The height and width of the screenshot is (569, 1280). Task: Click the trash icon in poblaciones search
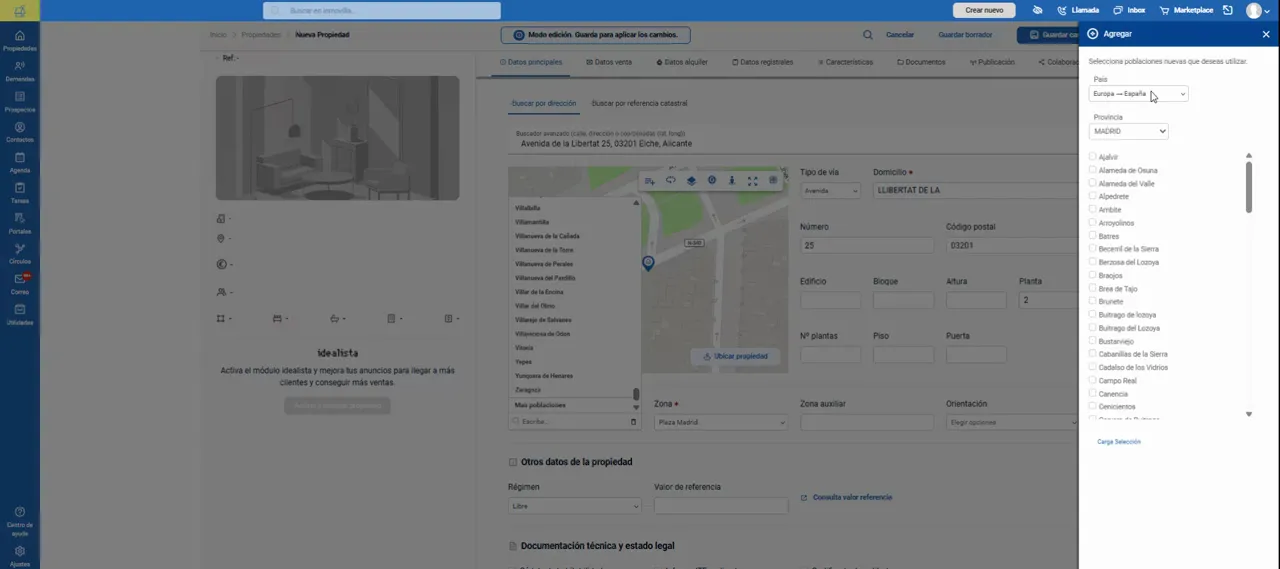633,422
